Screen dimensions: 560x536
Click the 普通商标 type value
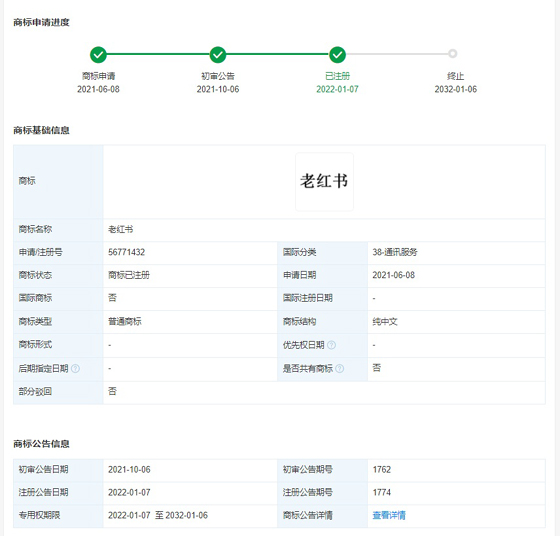point(125,321)
